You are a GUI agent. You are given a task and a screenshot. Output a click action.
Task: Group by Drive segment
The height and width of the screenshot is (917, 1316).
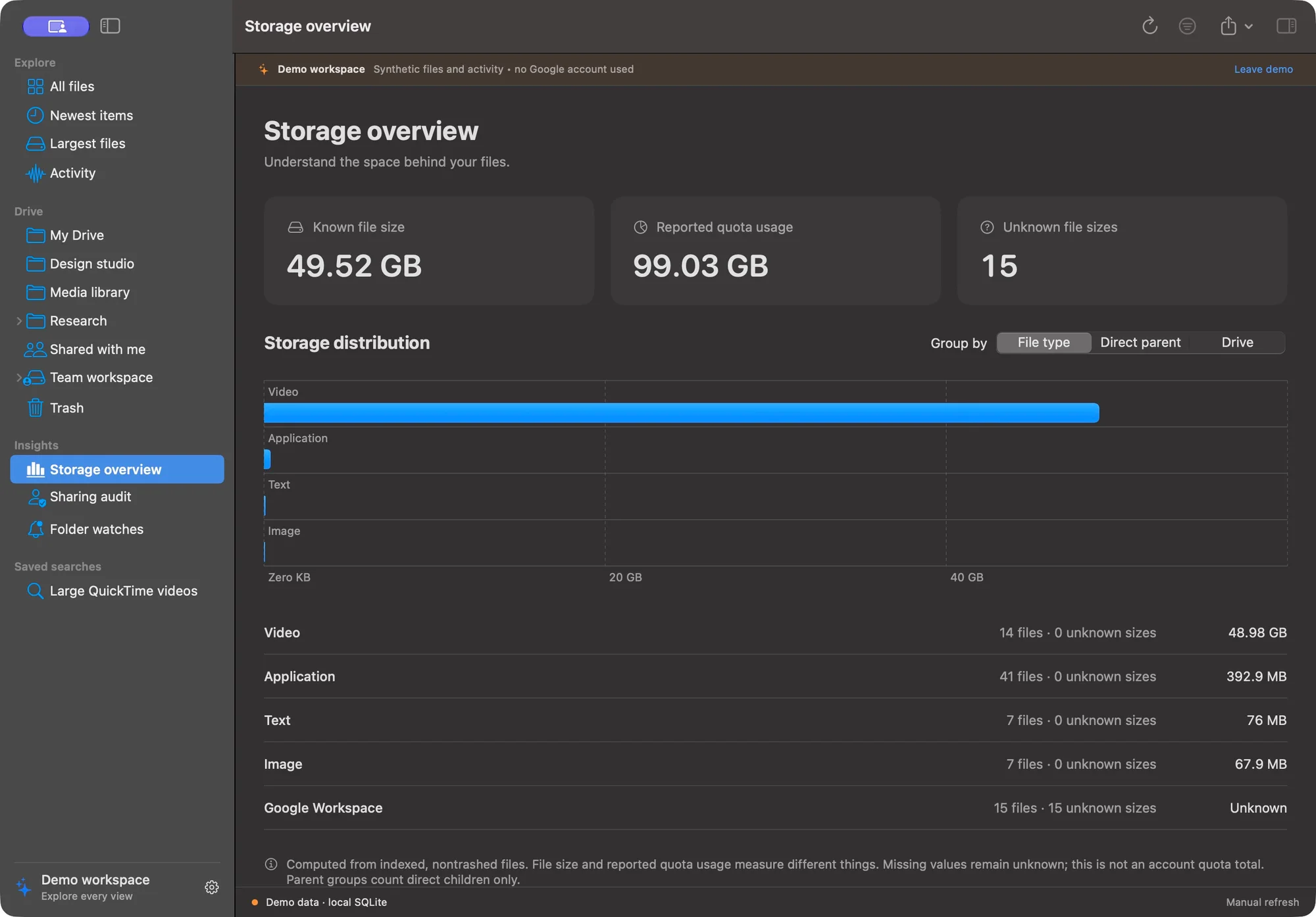tap(1237, 343)
